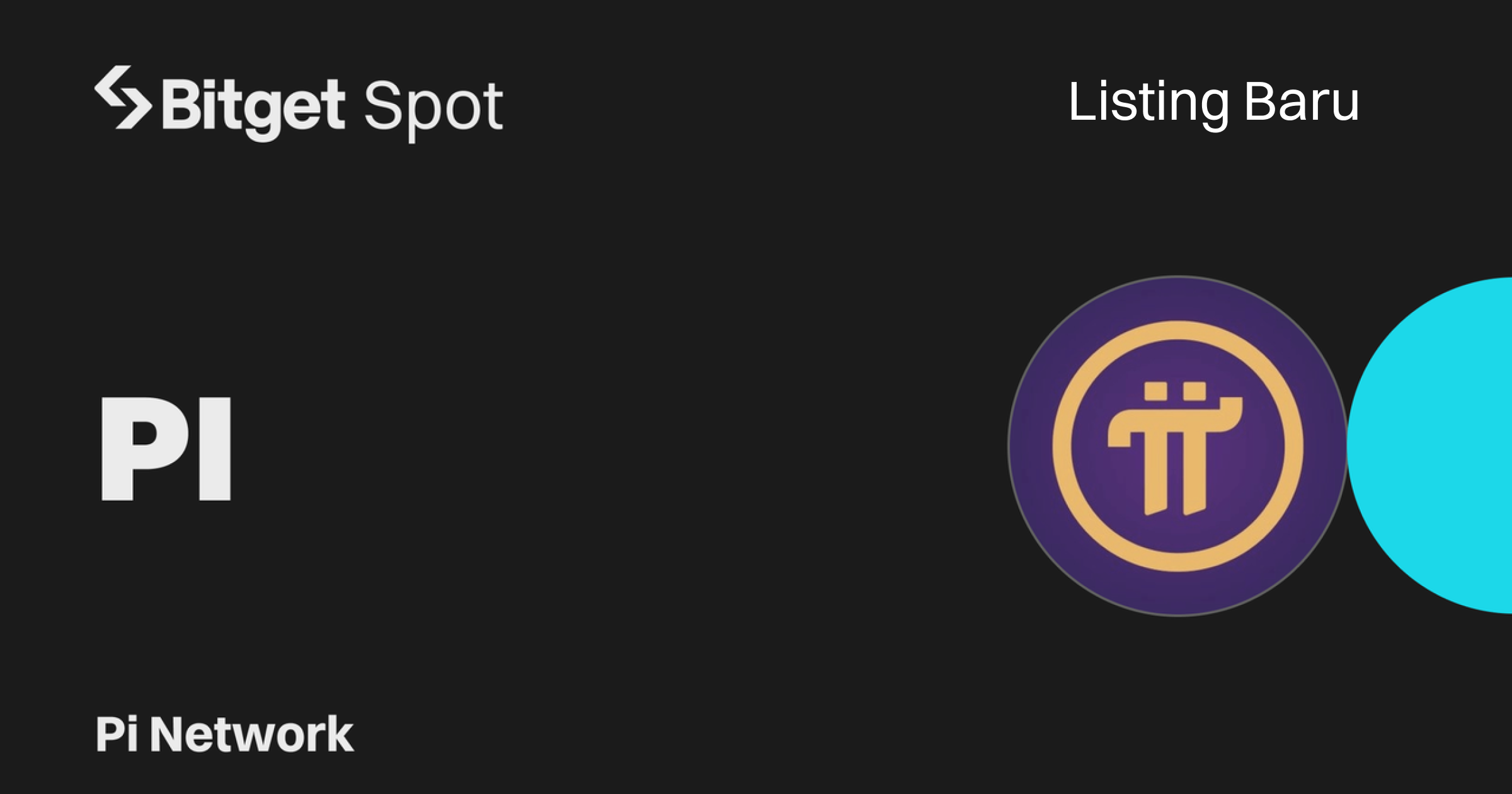The width and height of the screenshot is (1512, 794).
Task: Click the Bitget arrow logo icon
Action: click(123, 98)
